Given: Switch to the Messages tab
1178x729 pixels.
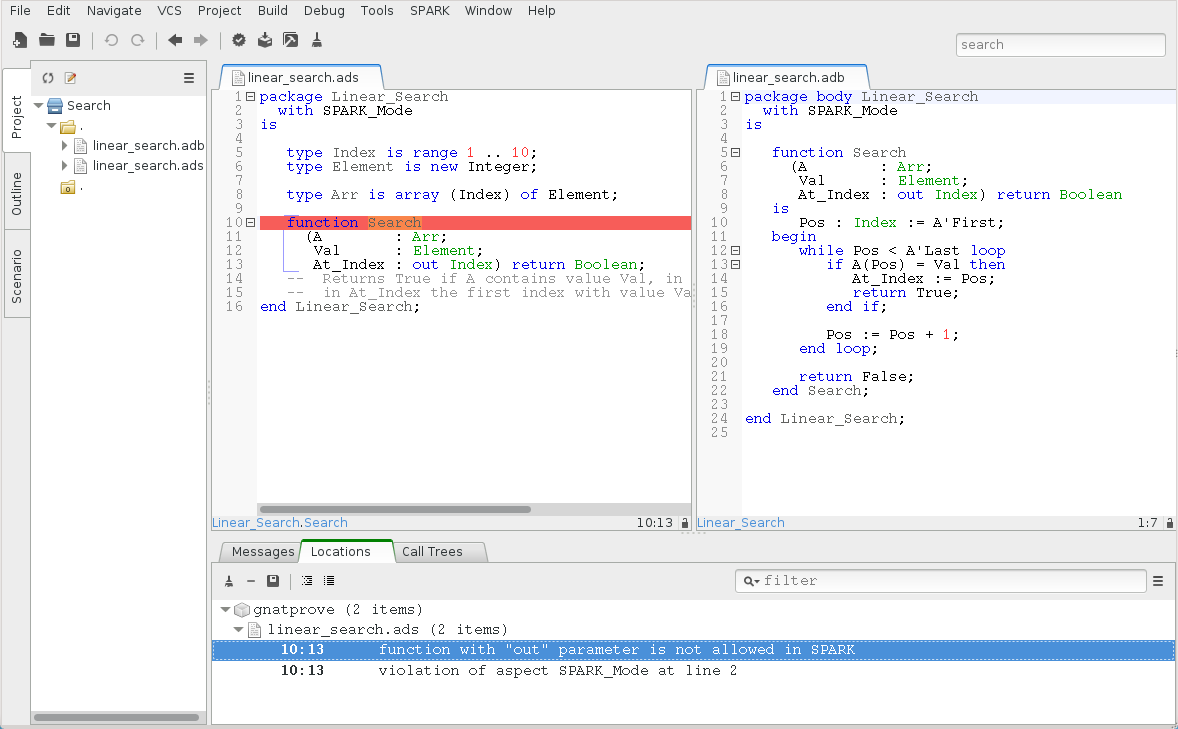Looking at the screenshot, I should click(x=262, y=552).
